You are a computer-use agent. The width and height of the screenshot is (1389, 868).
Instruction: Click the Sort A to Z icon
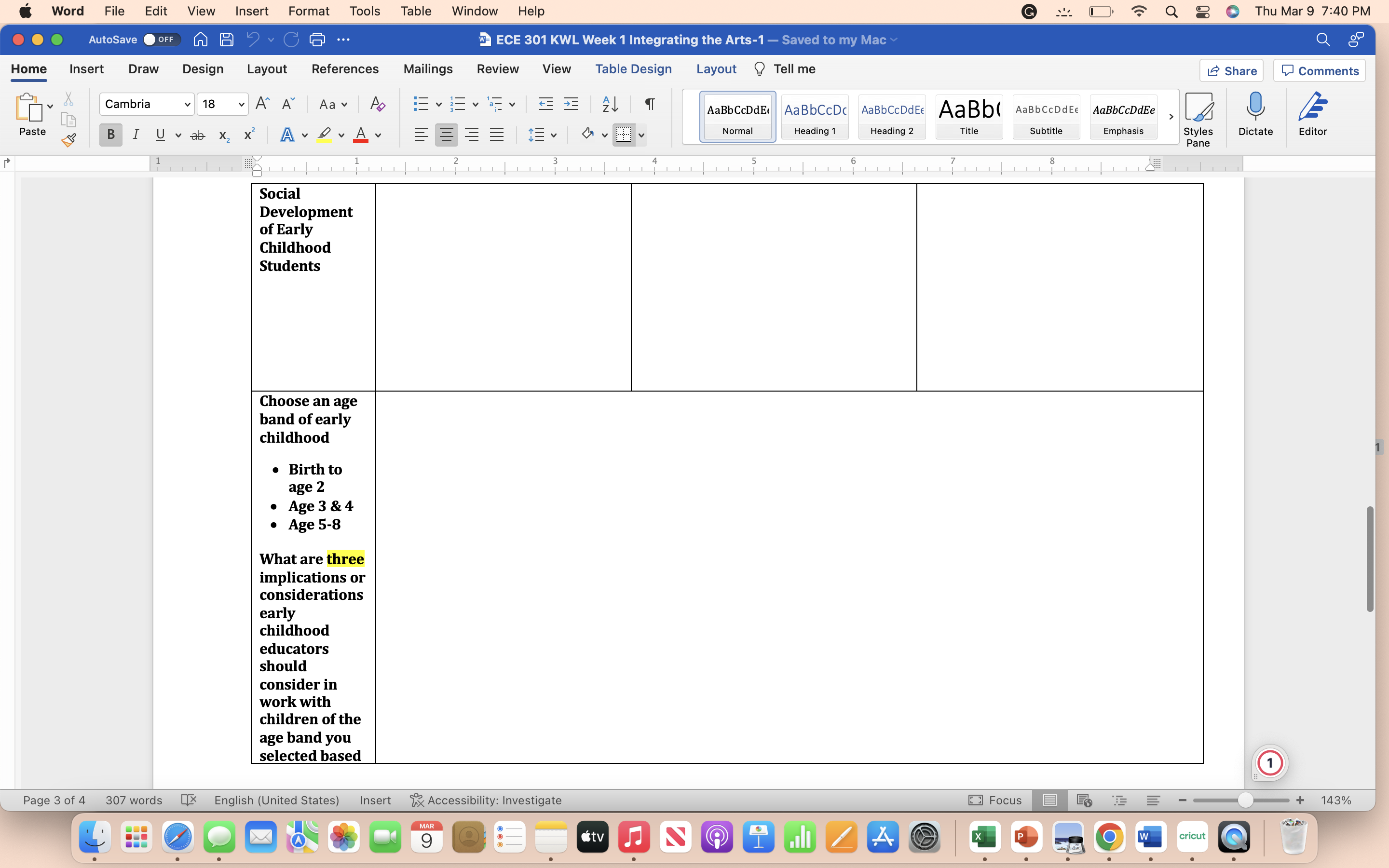pyautogui.click(x=610, y=104)
